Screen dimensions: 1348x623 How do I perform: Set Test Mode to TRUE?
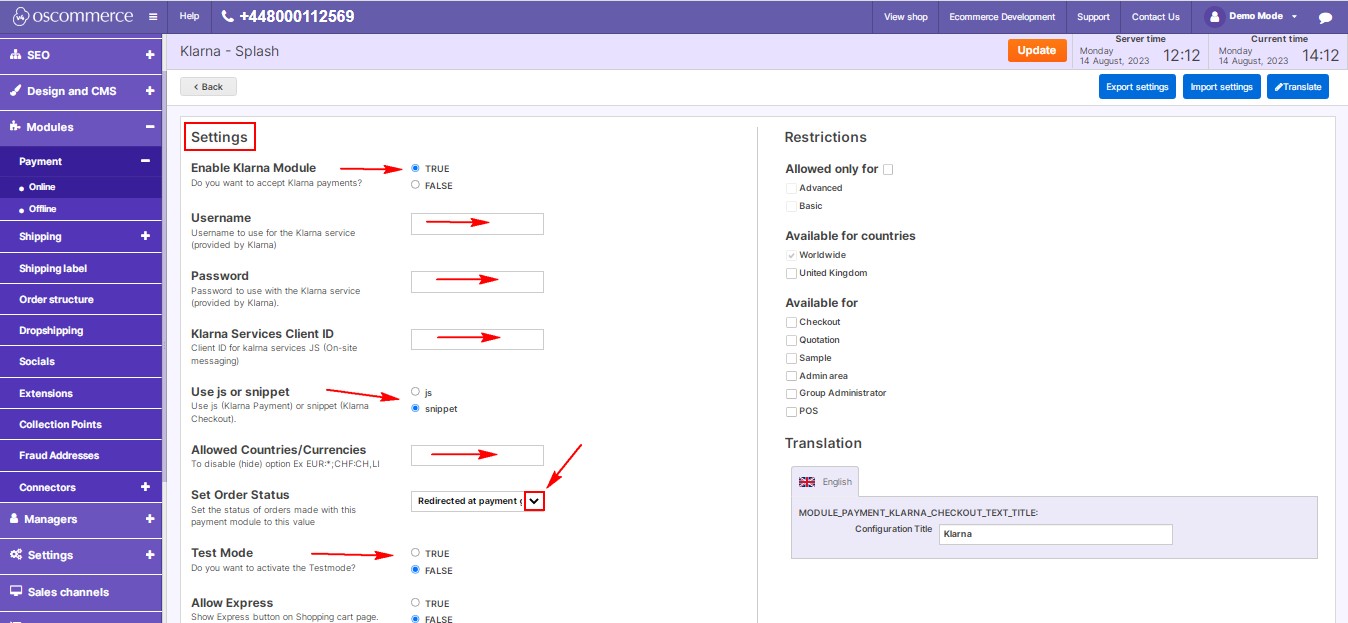(x=415, y=553)
